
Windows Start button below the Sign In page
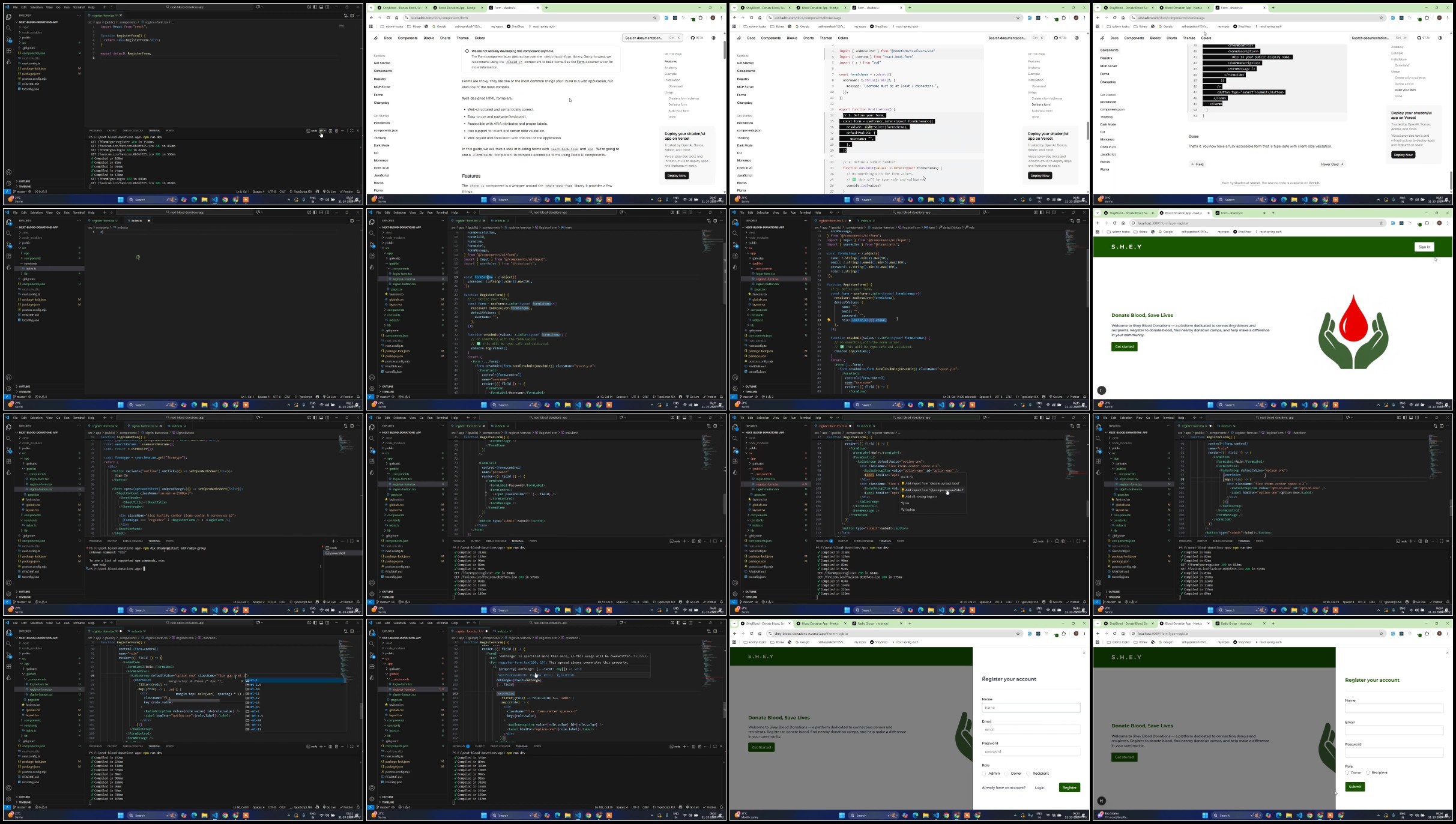pos(1210,405)
